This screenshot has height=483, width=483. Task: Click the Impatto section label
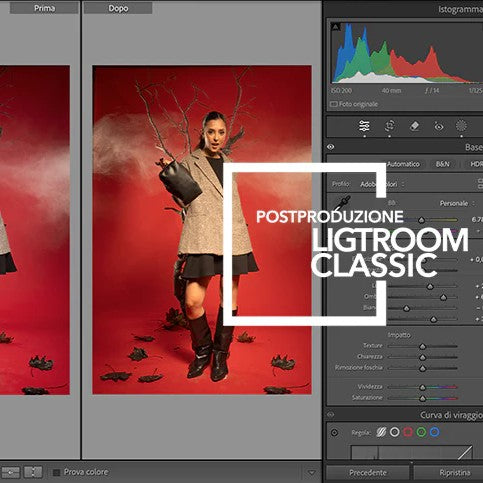399,335
